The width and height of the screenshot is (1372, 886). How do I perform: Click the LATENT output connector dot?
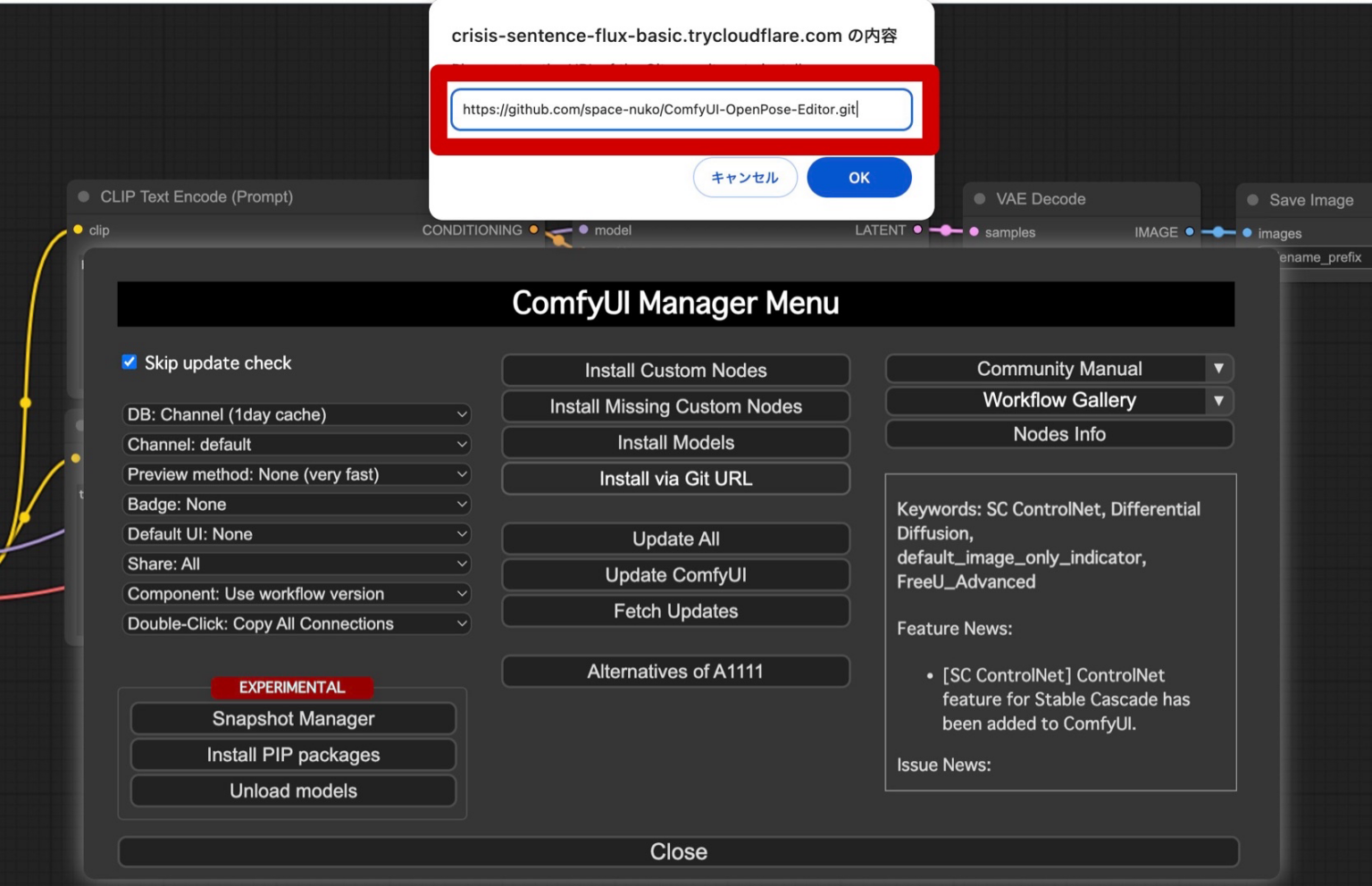[917, 230]
